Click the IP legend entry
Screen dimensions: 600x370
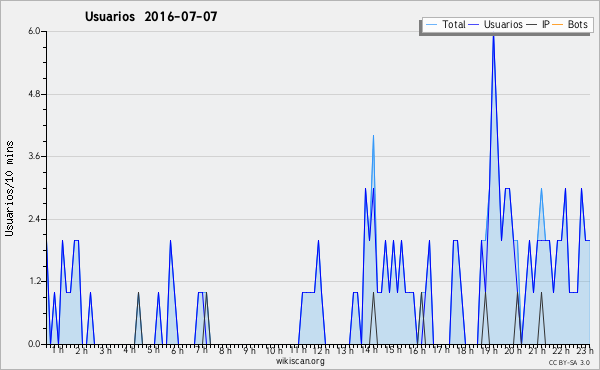tap(538, 24)
